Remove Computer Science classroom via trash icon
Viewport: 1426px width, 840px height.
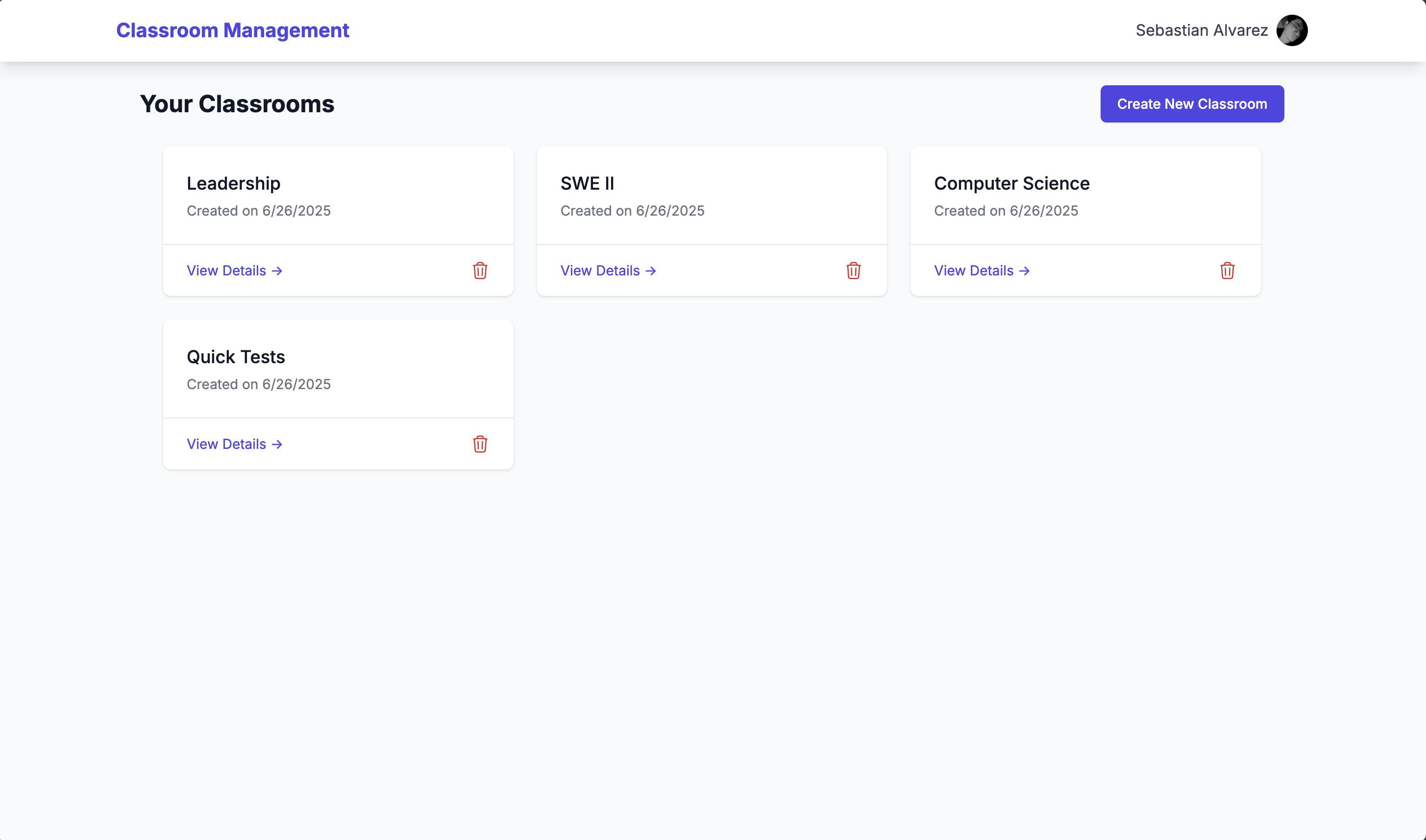point(1228,271)
